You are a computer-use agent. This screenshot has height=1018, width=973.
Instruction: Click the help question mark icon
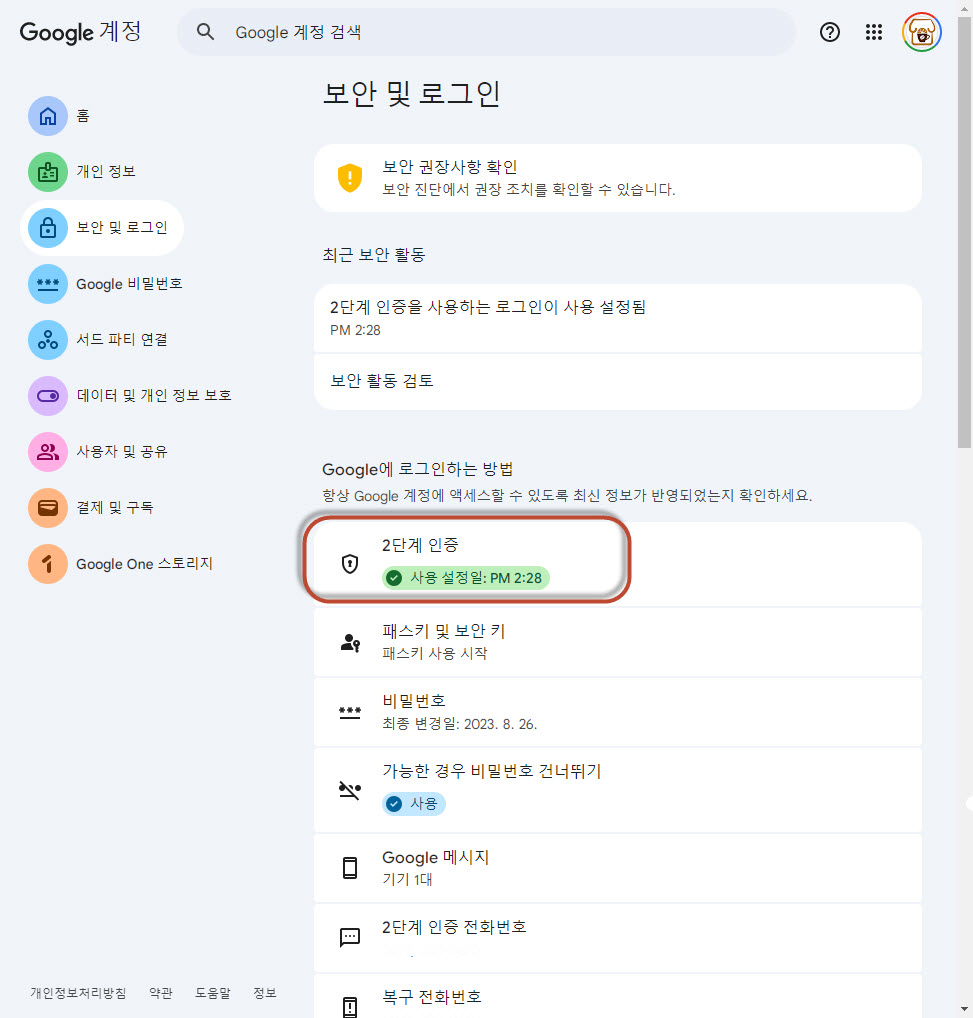[x=830, y=32]
